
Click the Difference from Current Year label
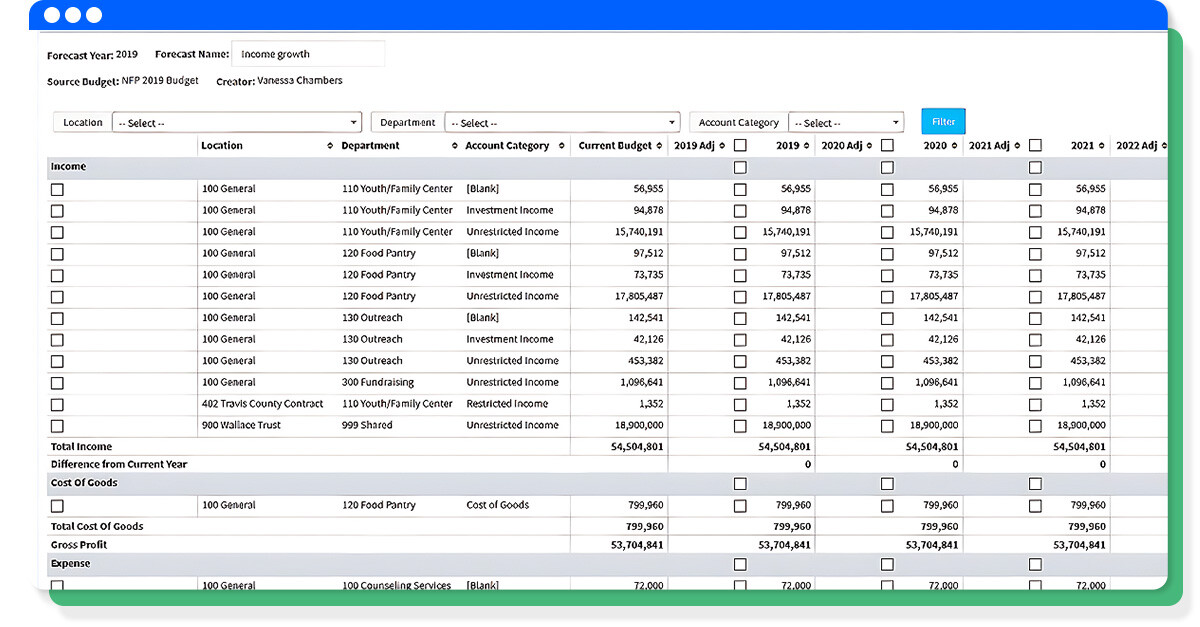[x=119, y=464]
